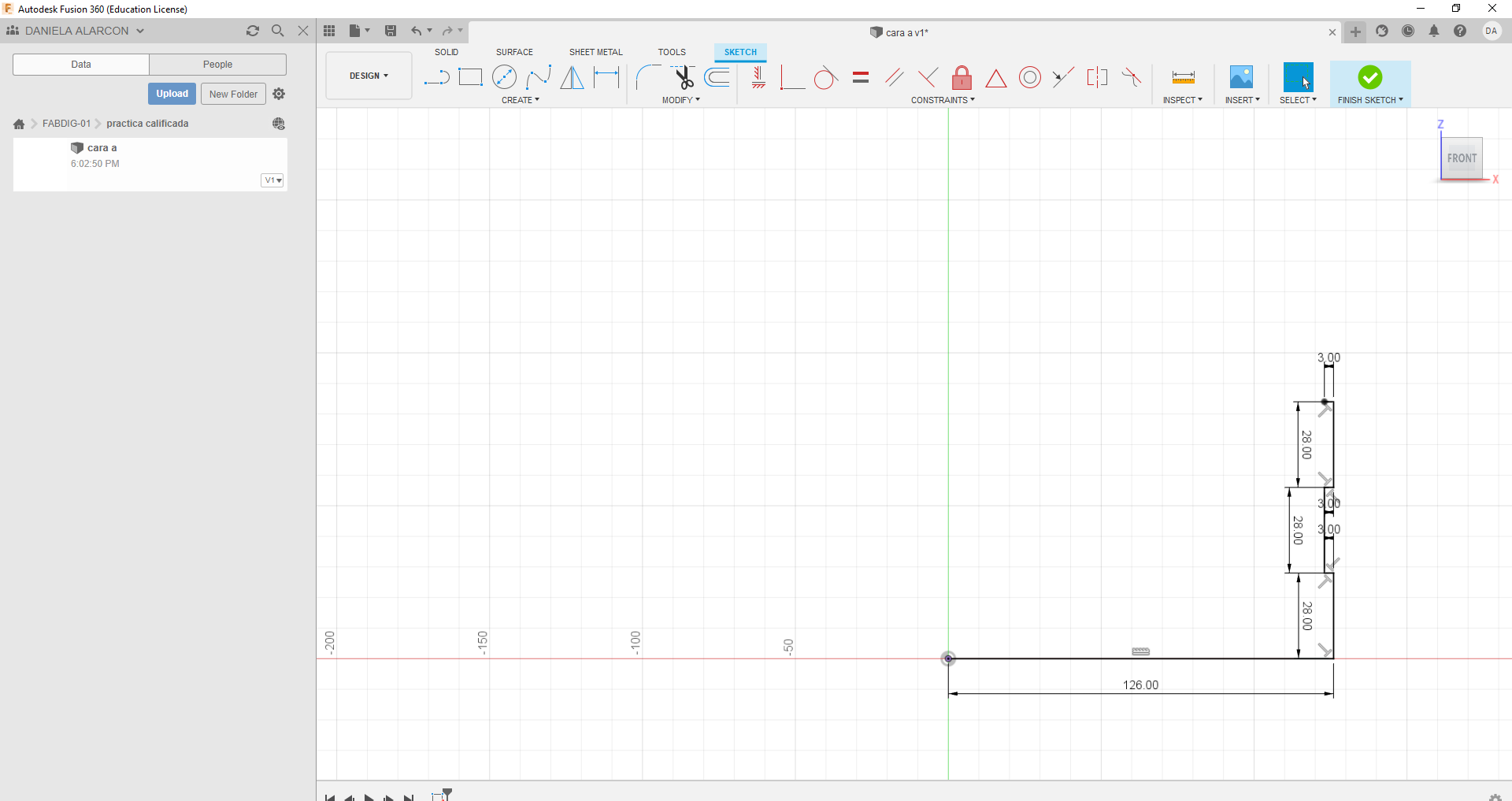Activate the Mirror tool

click(573, 77)
